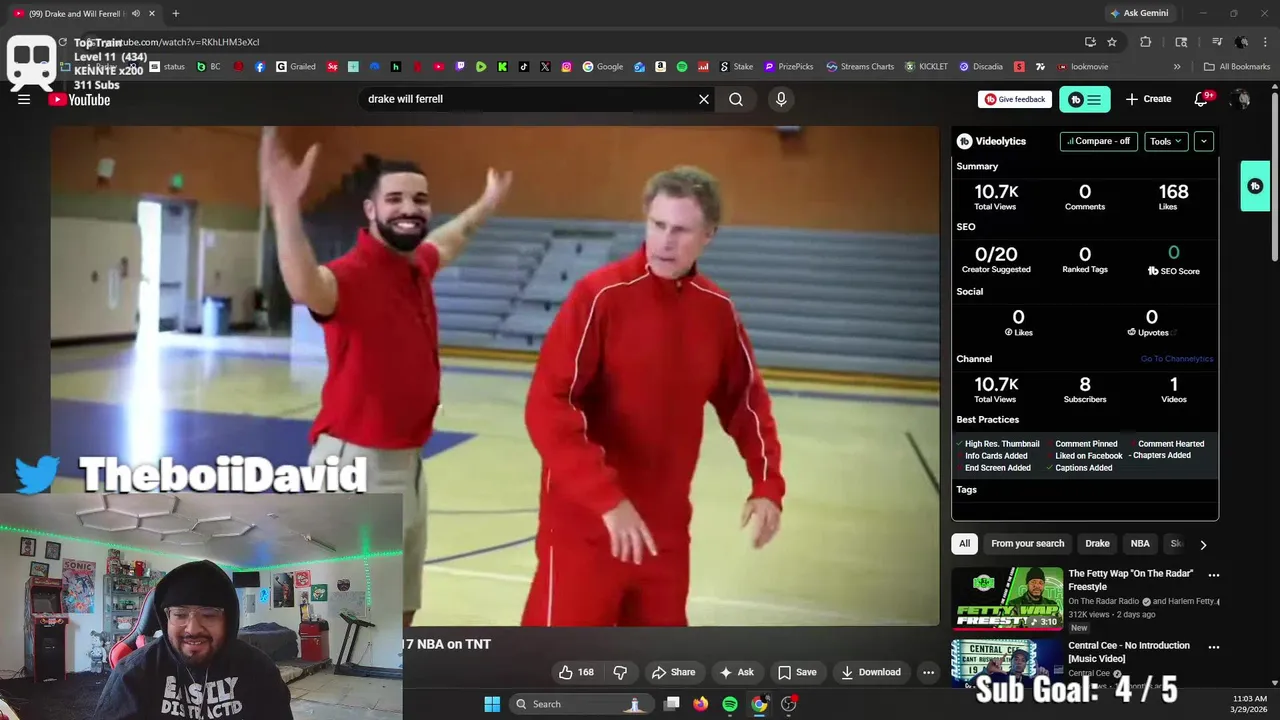The height and width of the screenshot is (720, 1280).
Task: Switch to Chrome in the taskbar
Action: click(759, 704)
